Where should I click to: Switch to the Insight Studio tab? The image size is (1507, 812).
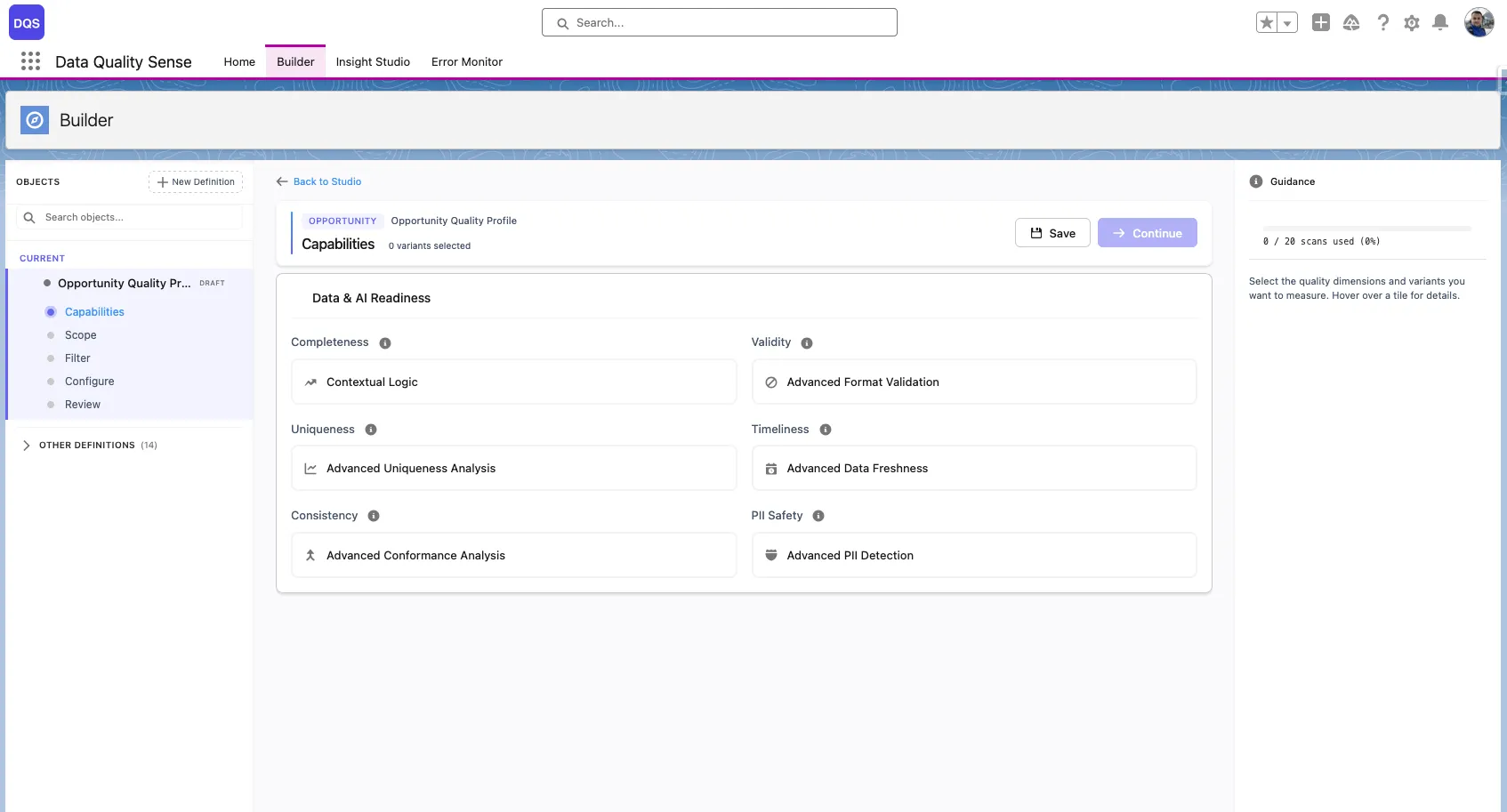[x=373, y=61]
